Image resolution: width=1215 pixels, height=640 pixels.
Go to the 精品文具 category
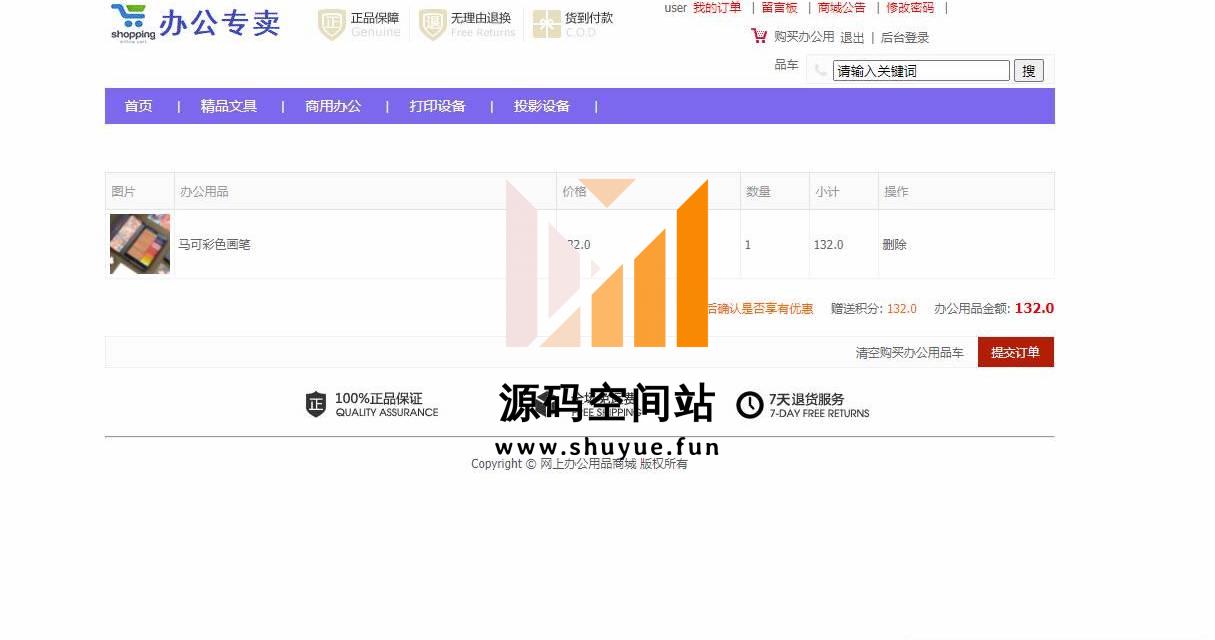pyautogui.click(x=228, y=106)
